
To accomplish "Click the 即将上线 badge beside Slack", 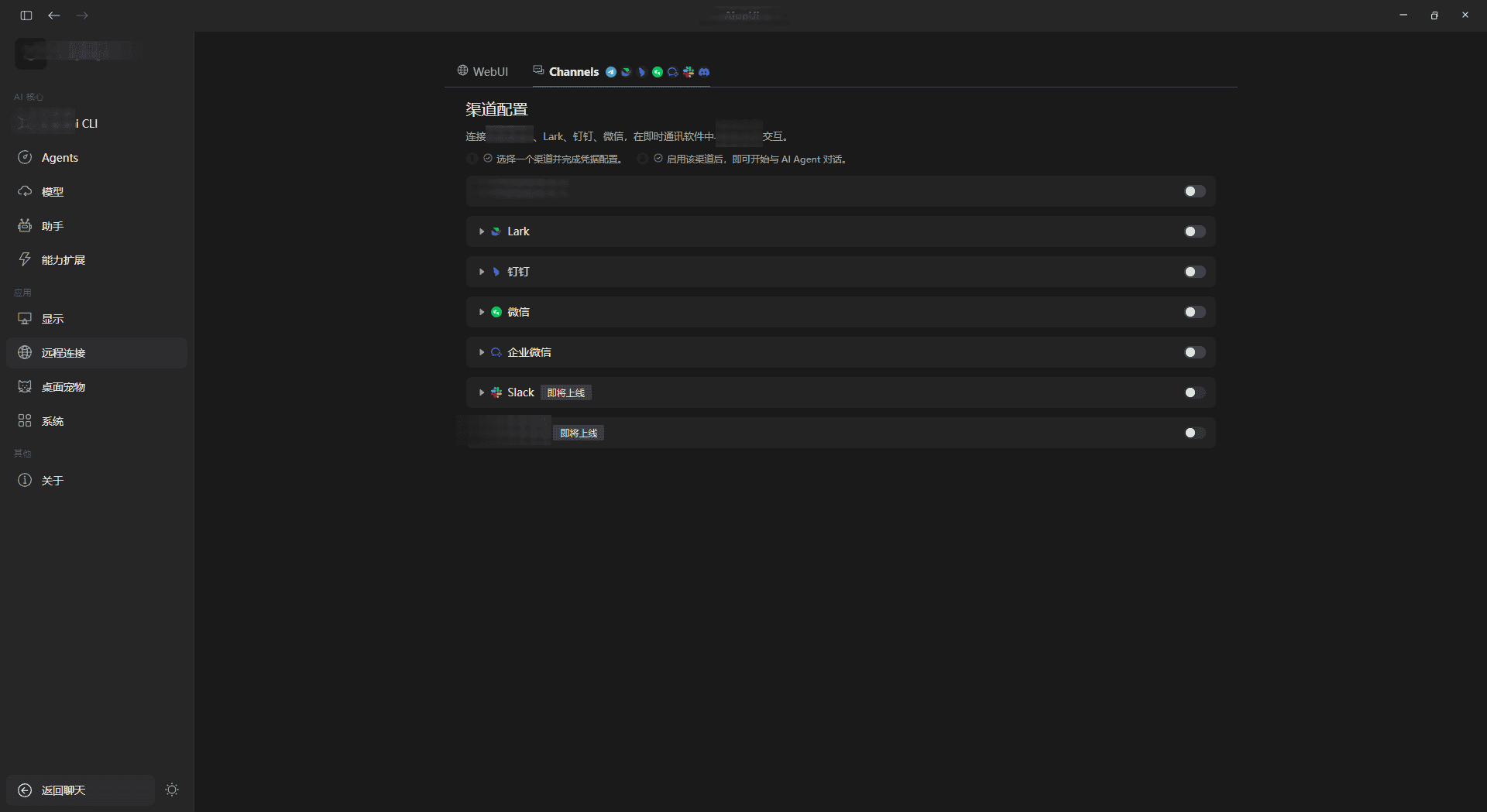I will [x=566, y=393].
